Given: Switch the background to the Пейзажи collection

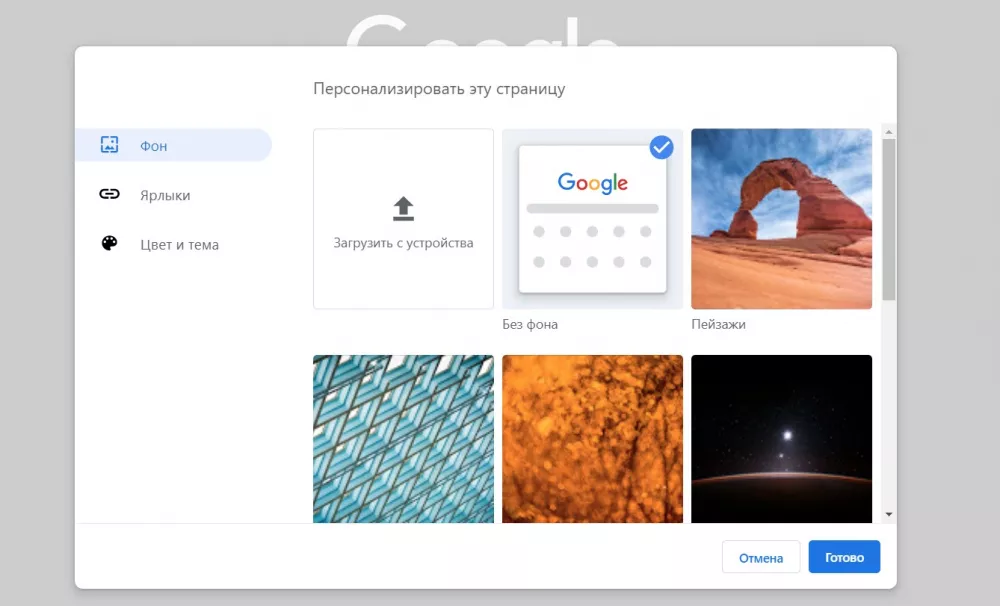Looking at the screenshot, I should (781, 219).
